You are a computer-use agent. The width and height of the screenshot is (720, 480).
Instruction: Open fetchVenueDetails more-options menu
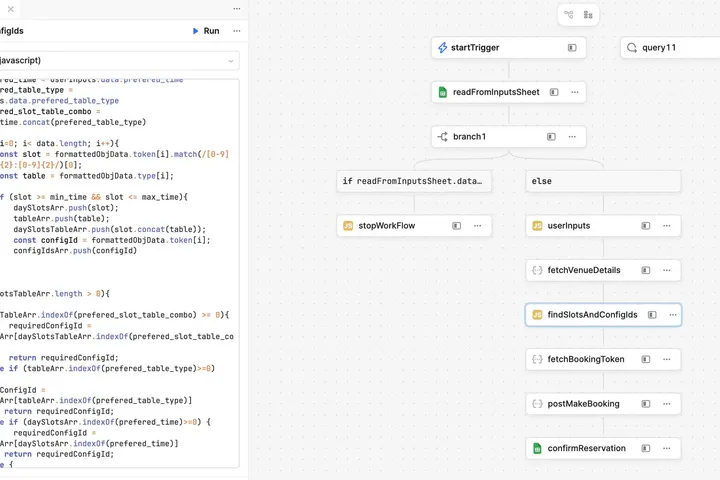[x=666, y=271]
